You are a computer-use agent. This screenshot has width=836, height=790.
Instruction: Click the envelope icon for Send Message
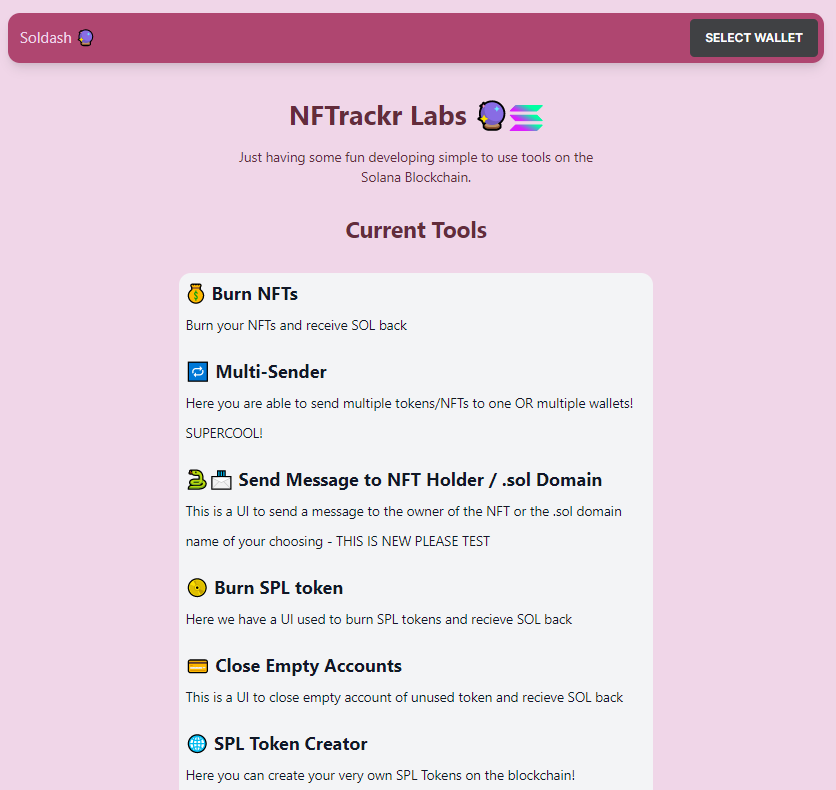[221, 480]
